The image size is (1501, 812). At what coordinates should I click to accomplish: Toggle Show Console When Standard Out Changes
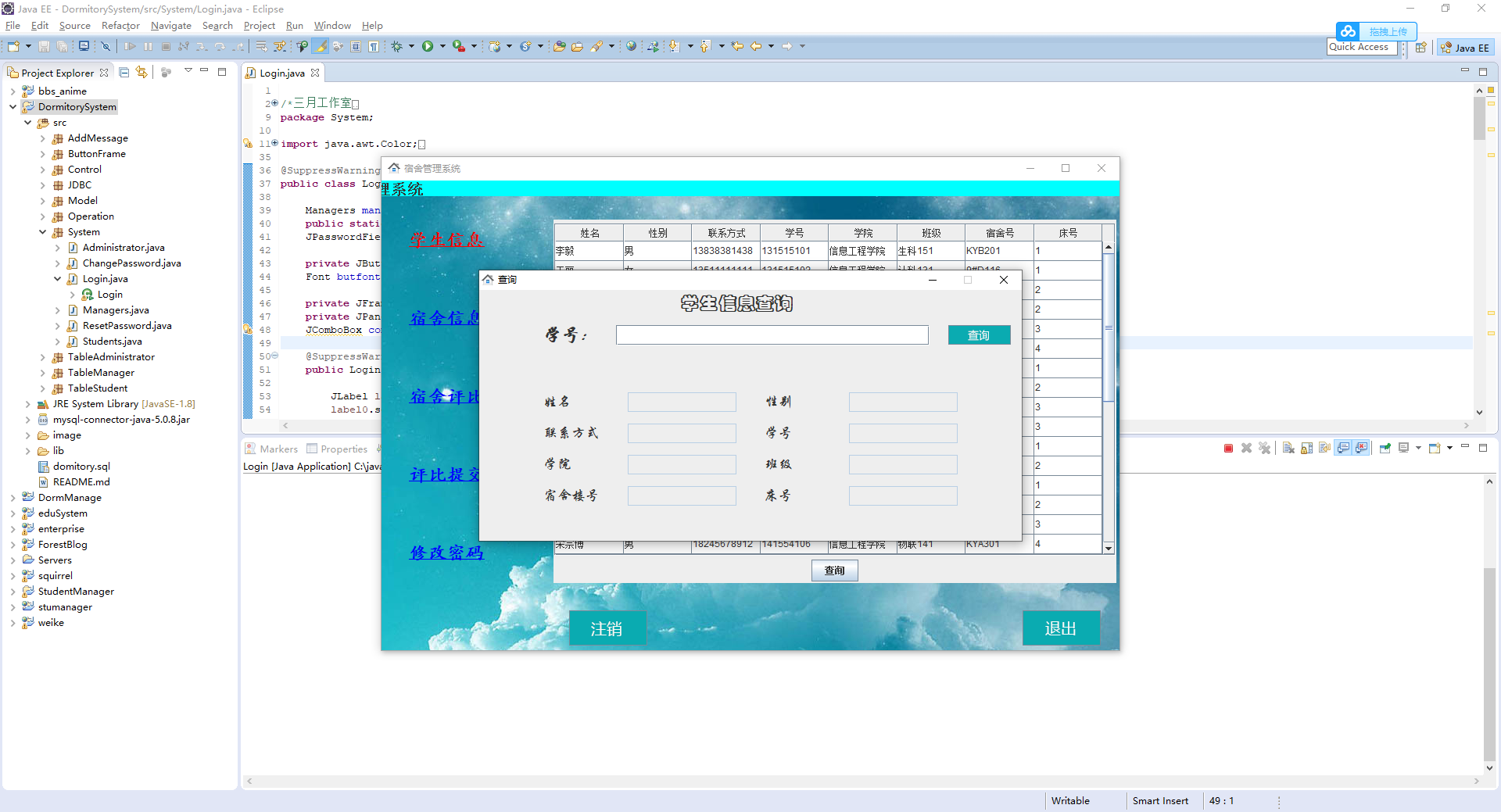[x=1343, y=448]
